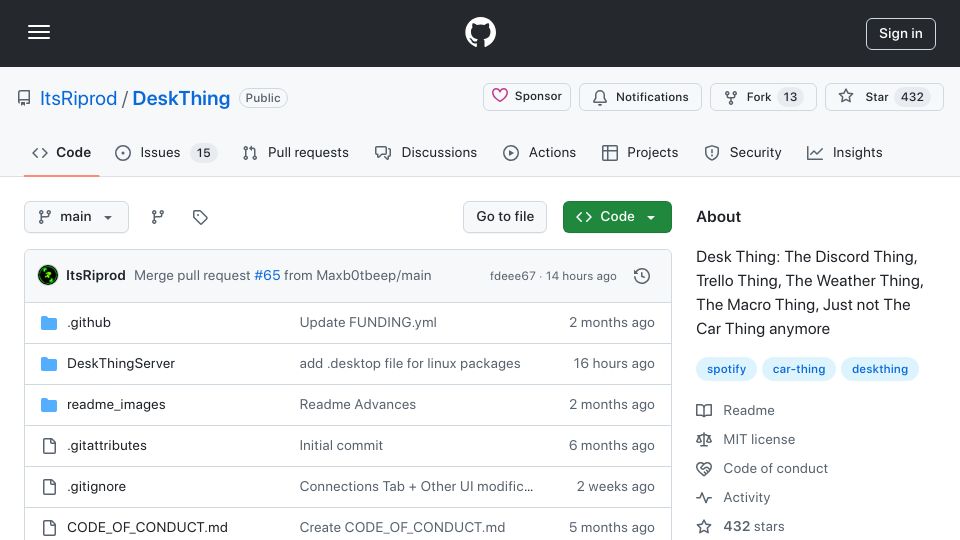Click ItsRiprod avatar in latest commit
960x540 pixels.
[48, 276]
